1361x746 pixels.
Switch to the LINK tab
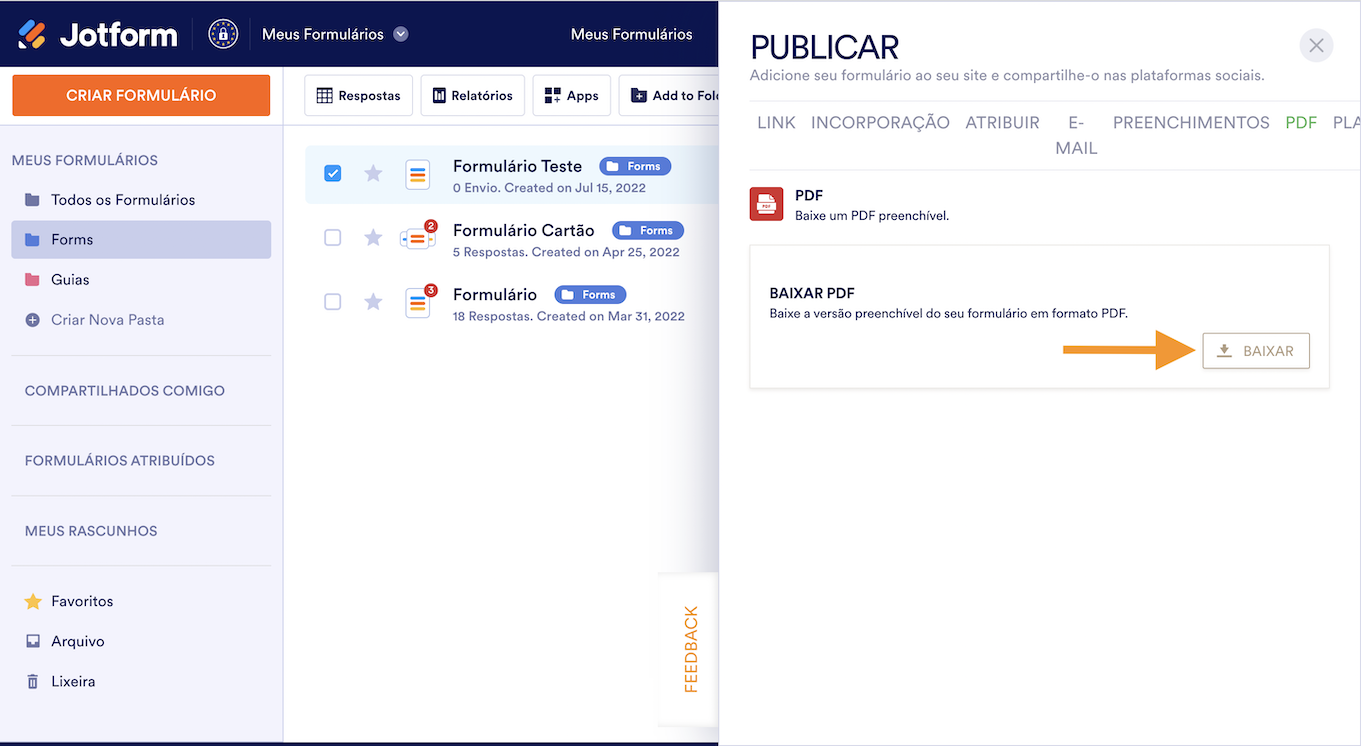[776, 123]
